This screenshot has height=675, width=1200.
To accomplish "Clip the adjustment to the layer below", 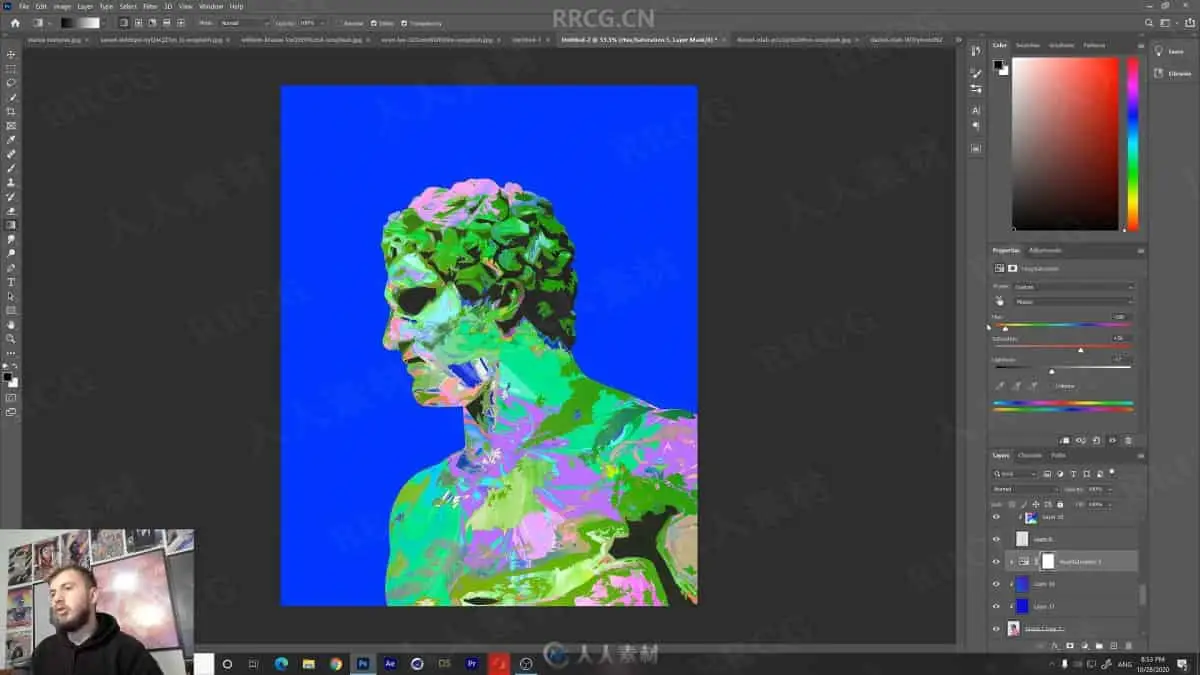I will tap(1064, 440).
